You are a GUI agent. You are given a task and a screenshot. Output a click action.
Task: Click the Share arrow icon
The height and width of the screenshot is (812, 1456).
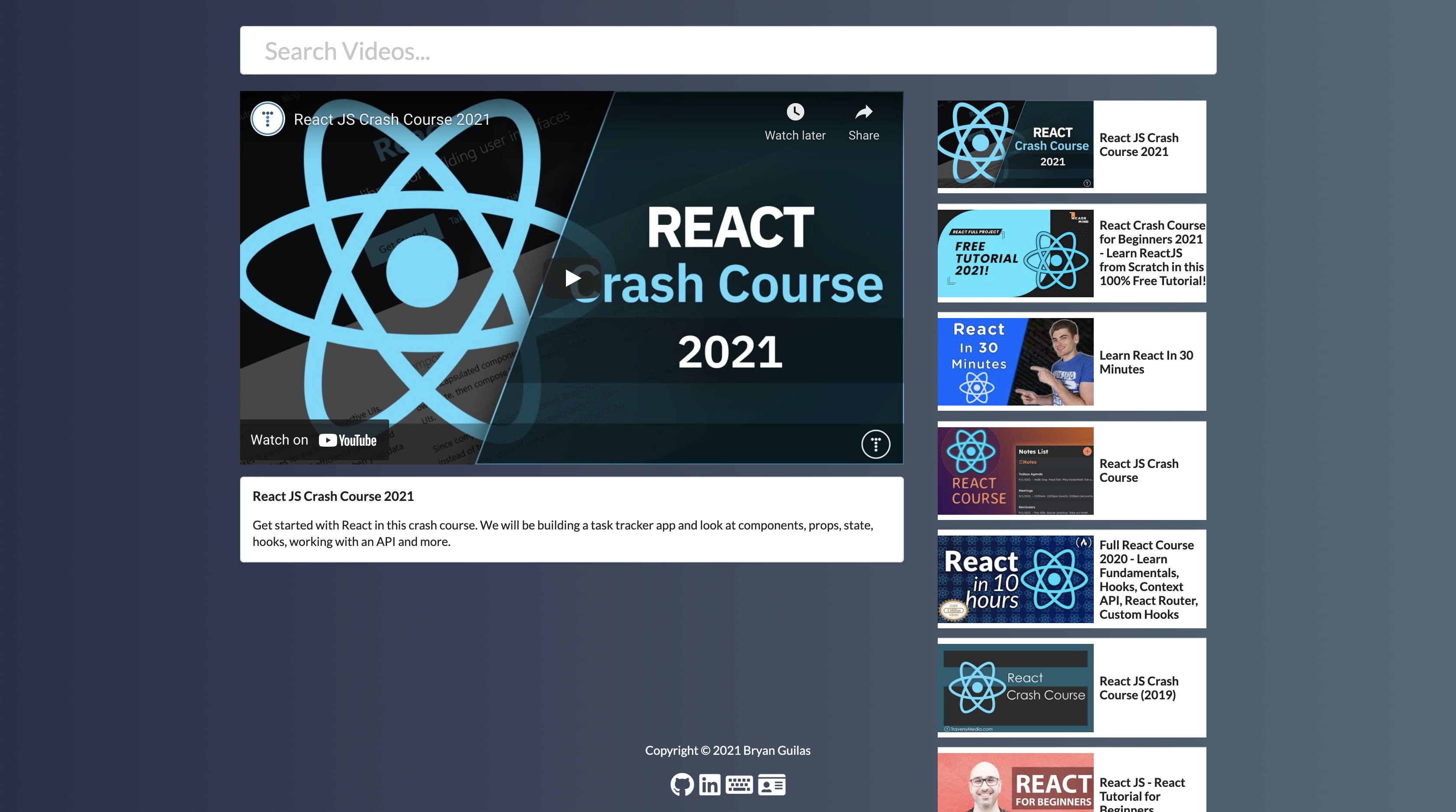click(x=863, y=112)
